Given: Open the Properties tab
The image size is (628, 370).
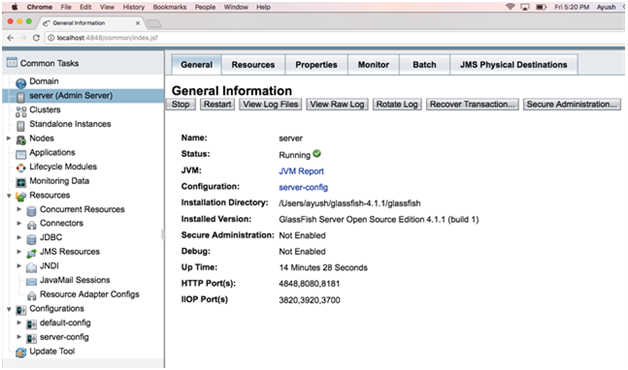Looking at the screenshot, I should point(316,65).
